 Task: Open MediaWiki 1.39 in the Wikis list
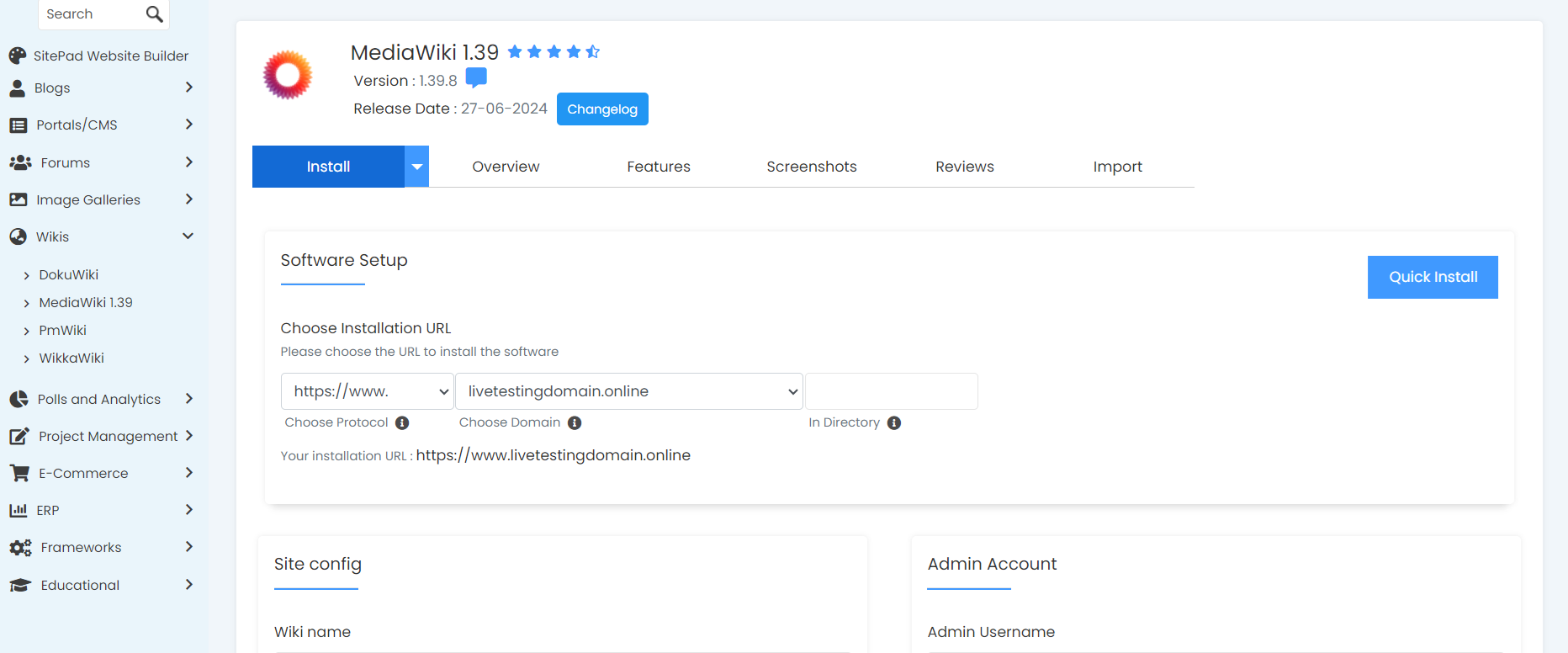click(86, 302)
